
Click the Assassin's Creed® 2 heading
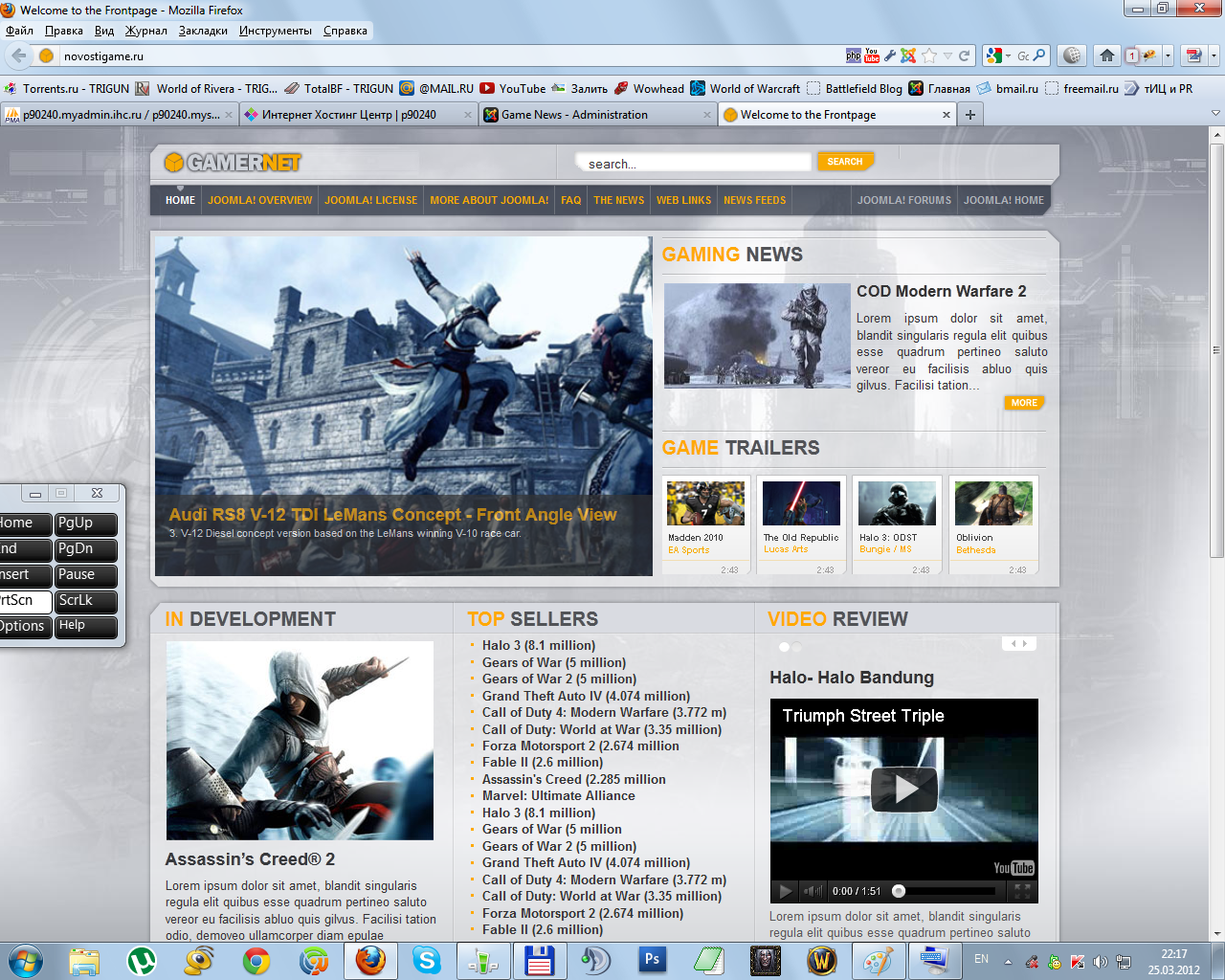coord(250,859)
